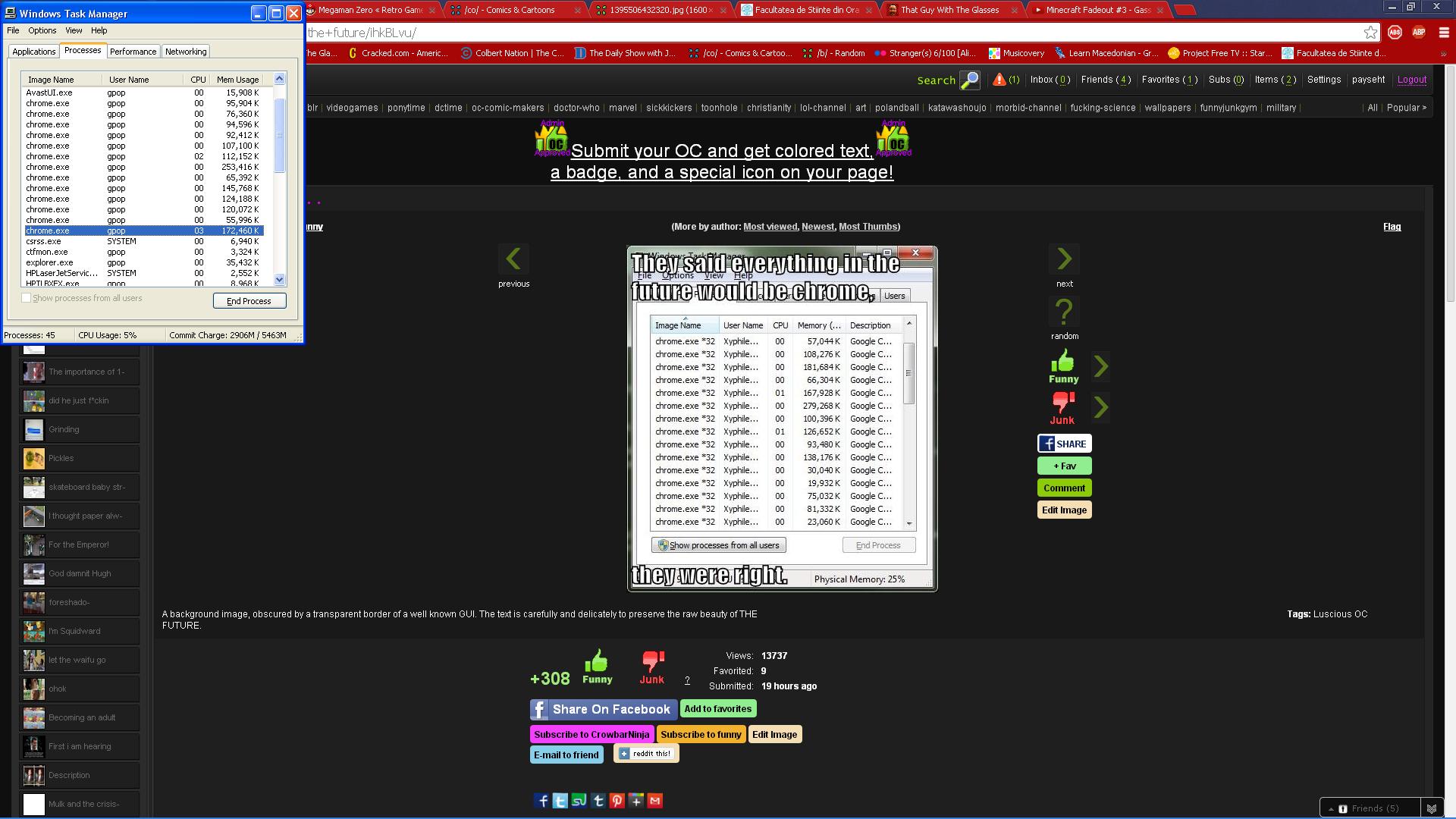Go to next image arrow

click(x=1064, y=259)
